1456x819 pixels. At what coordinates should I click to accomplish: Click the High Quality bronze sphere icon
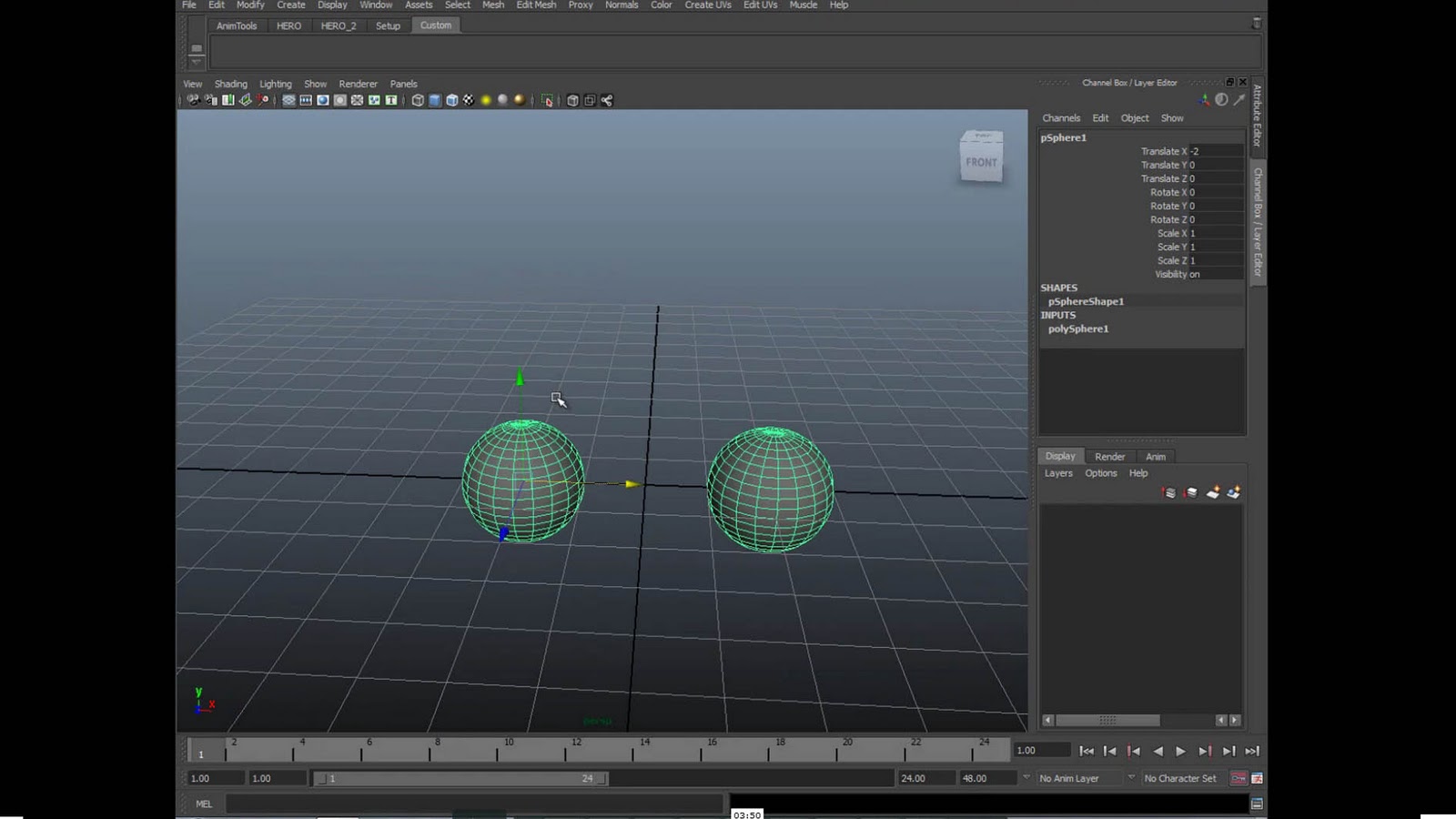(x=520, y=100)
